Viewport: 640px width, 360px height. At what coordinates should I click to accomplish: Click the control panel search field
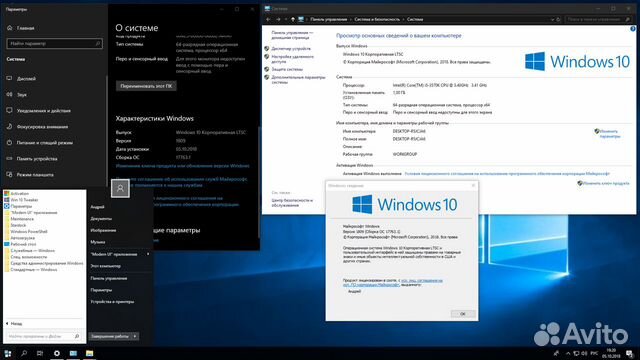598,19
